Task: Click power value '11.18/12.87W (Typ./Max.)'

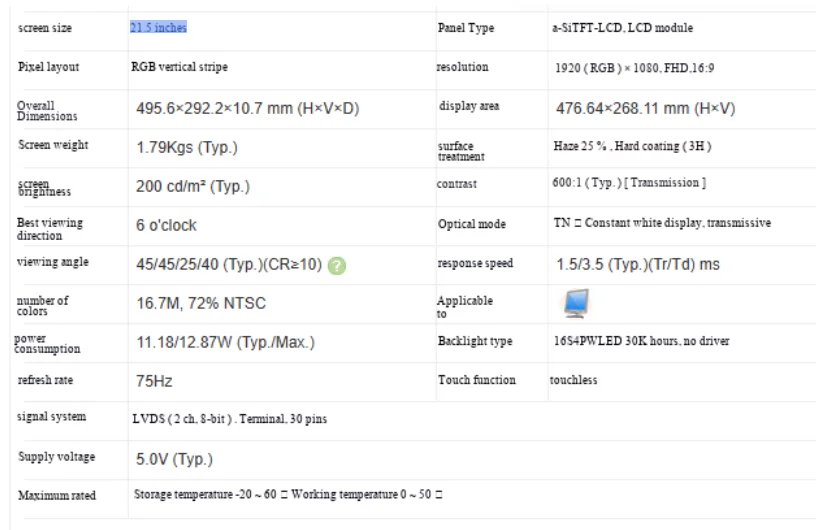Action: (x=225, y=342)
